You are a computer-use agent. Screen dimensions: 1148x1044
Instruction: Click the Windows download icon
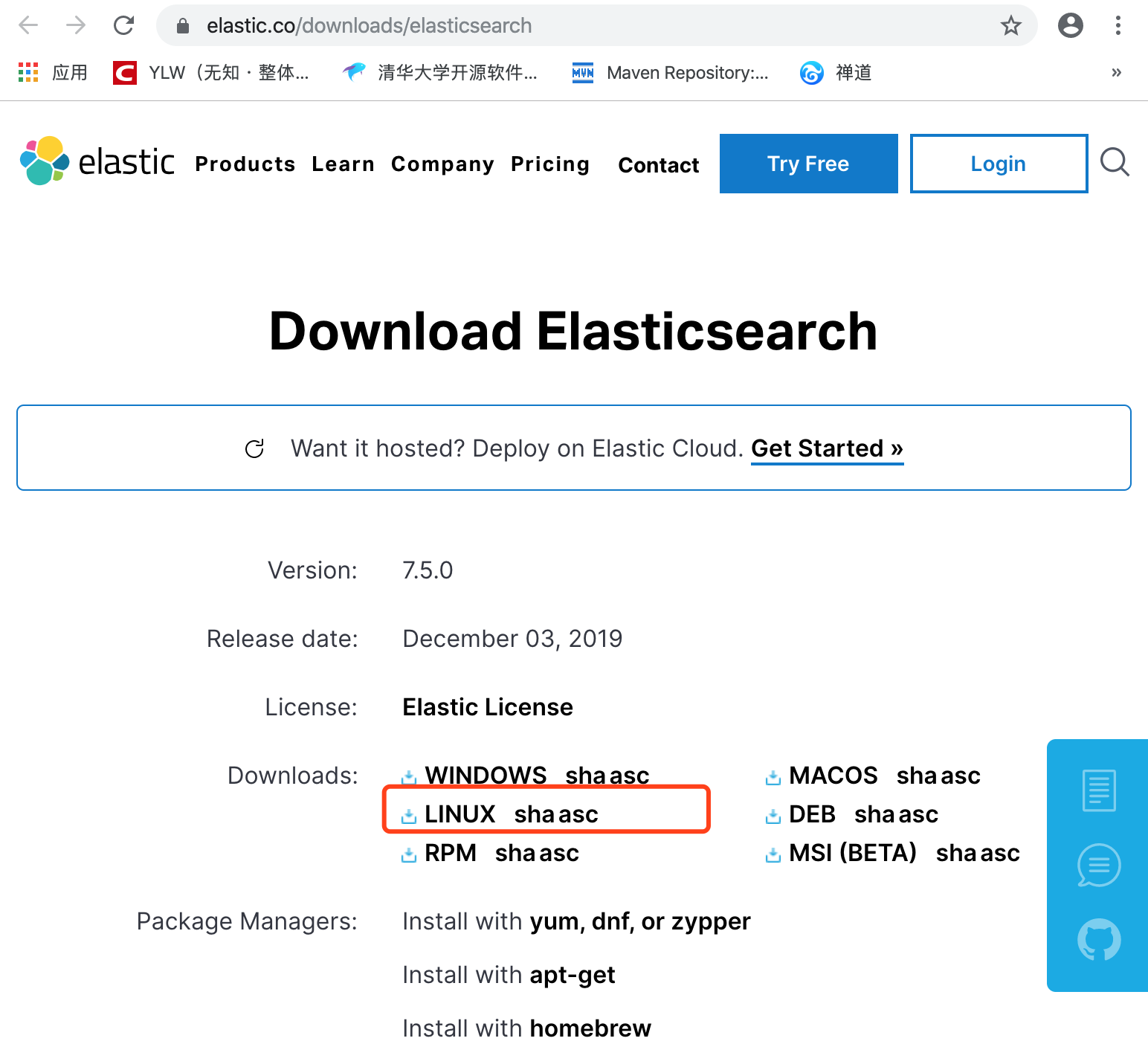tap(408, 778)
